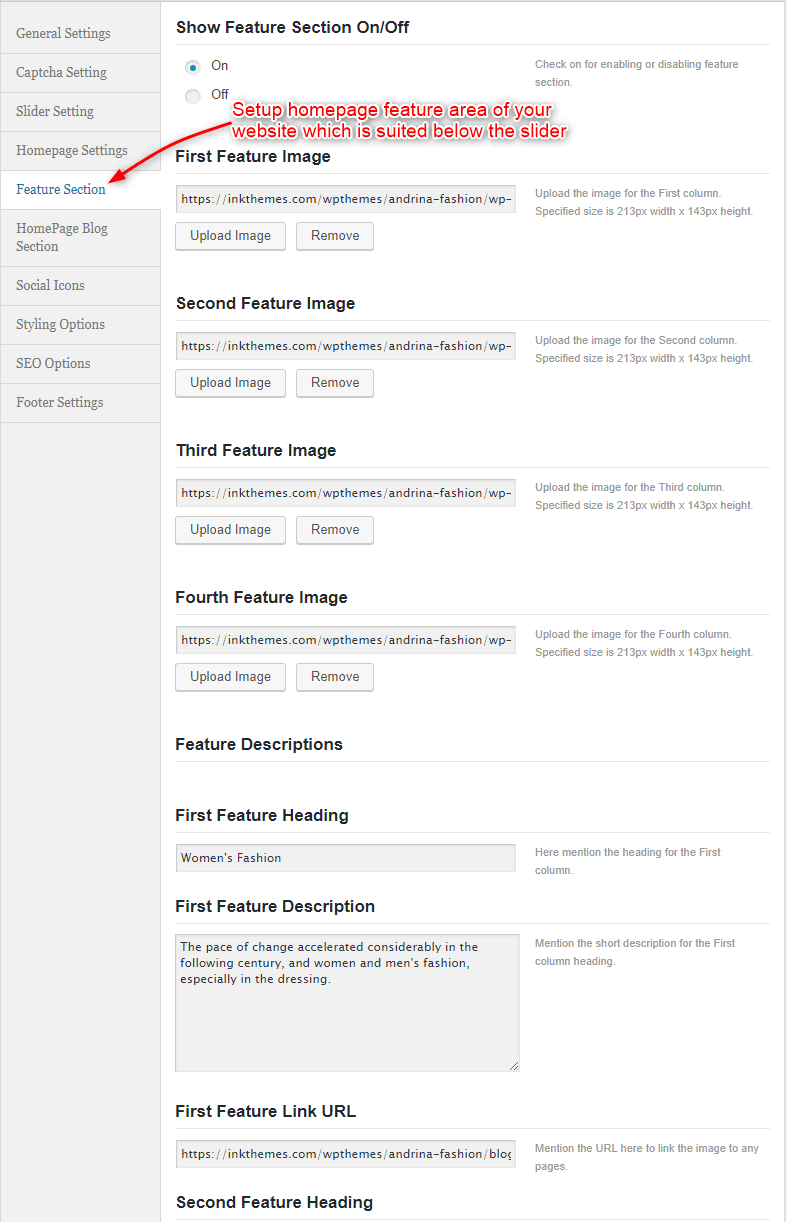787x1222 pixels.
Task: Open Social Icons tab
Action: point(80,286)
